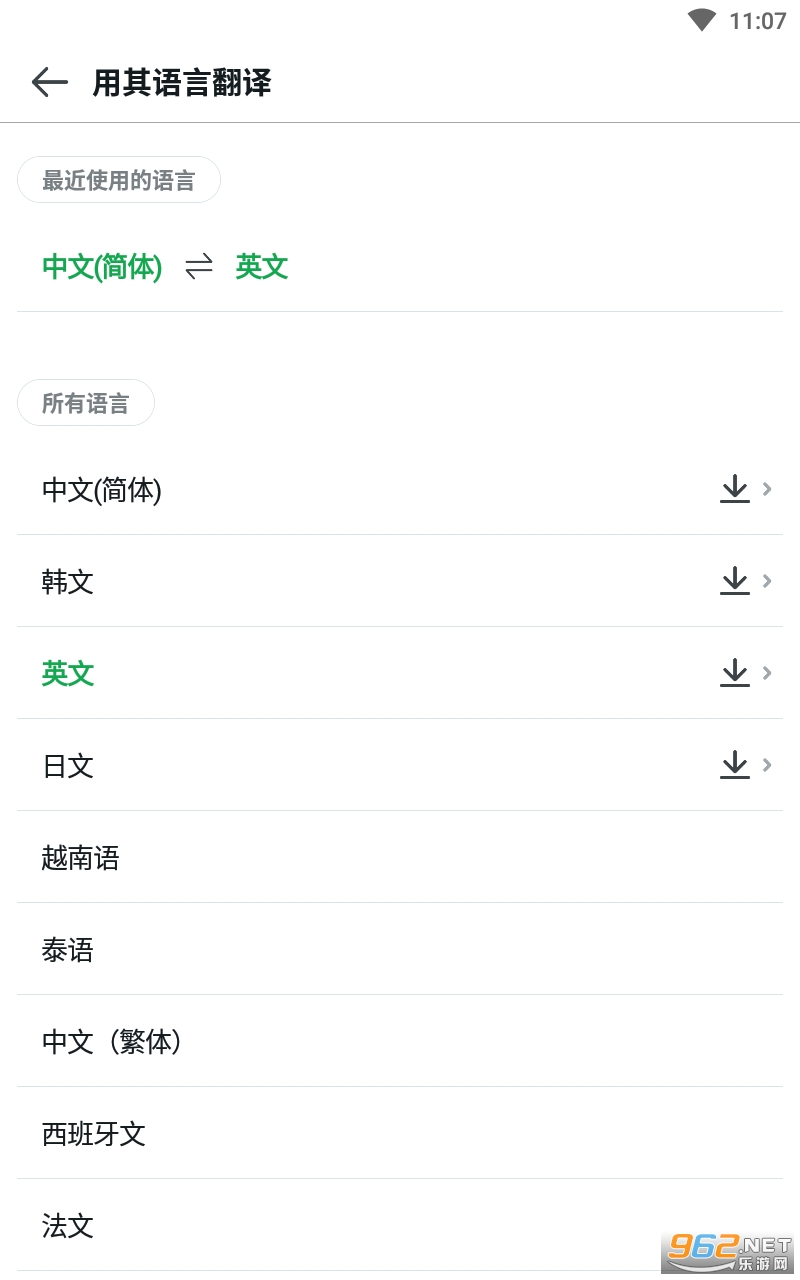Screen dimensions: 800x1280
Task: Choose 西班牙文 as the language
Action: [x=94, y=1133]
